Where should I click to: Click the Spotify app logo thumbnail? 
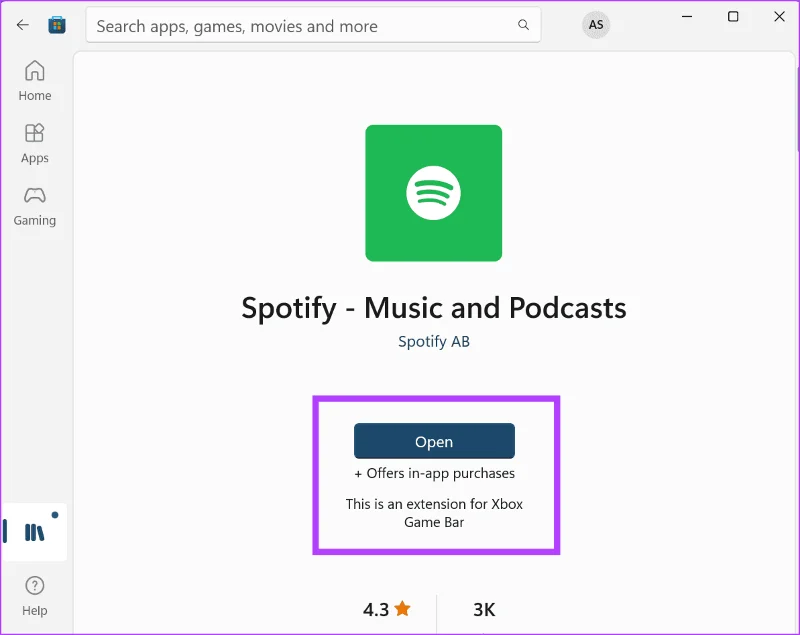point(434,193)
